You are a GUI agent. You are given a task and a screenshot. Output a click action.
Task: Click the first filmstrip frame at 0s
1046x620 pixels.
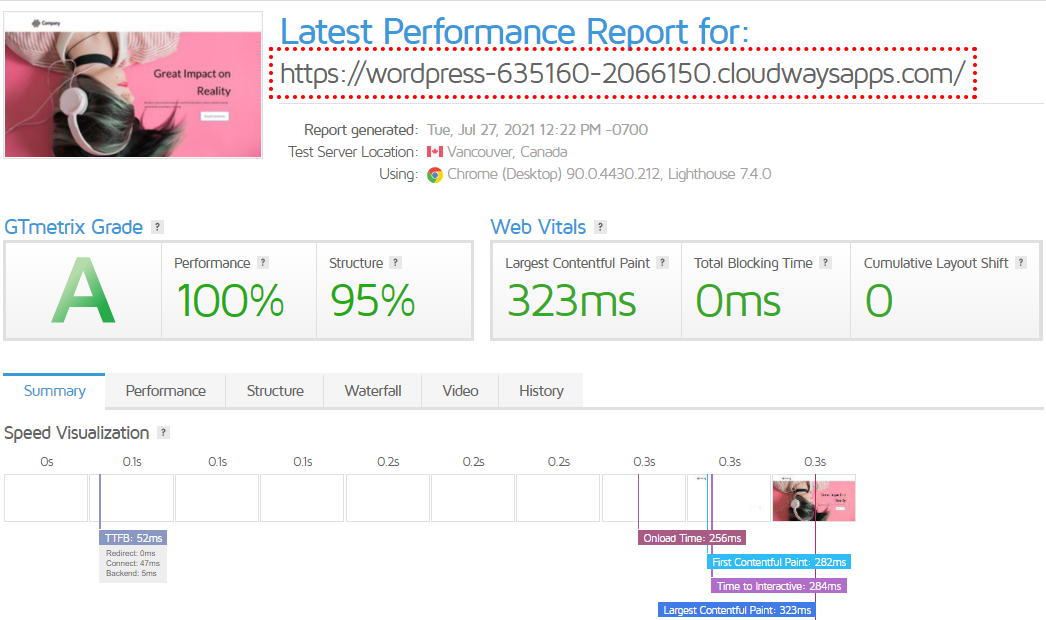tap(46, 498)
